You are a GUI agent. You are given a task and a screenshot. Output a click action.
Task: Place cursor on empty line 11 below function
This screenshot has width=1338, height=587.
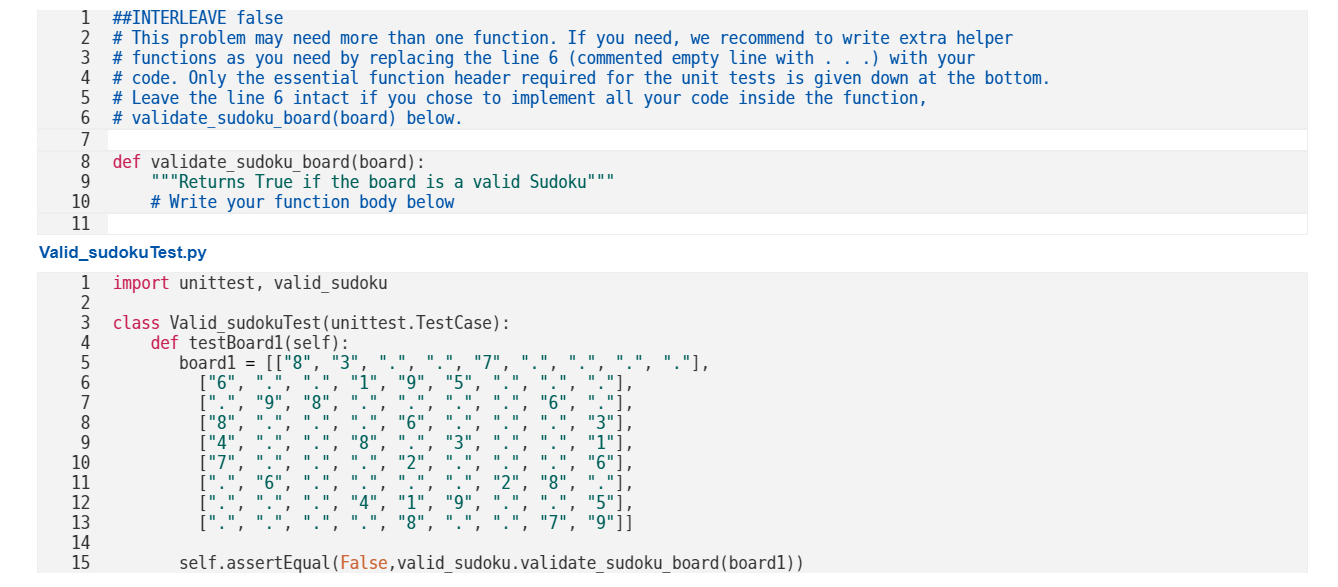tap(707, 223)
